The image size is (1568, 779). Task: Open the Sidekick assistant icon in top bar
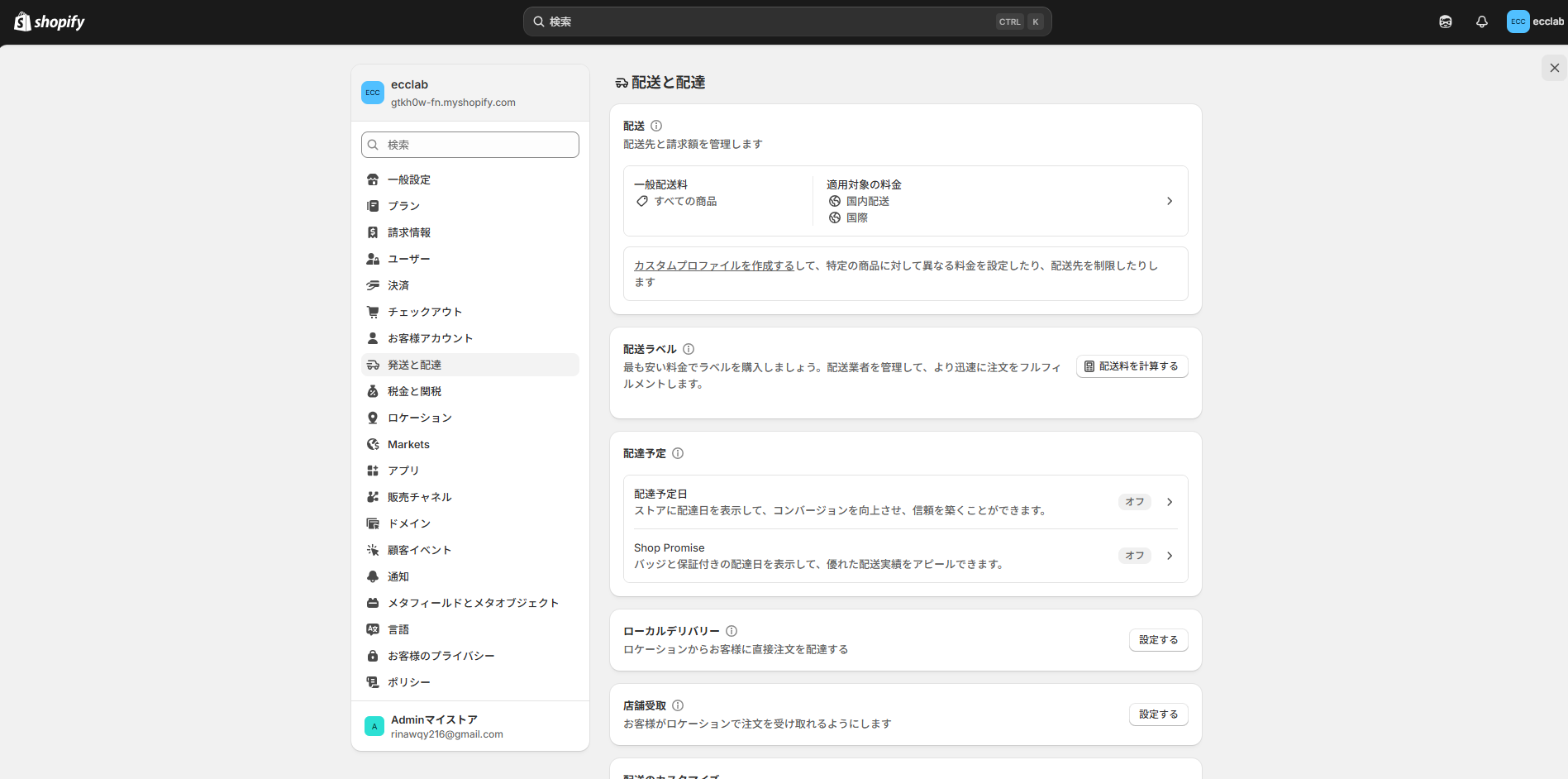coord(1445,22)
